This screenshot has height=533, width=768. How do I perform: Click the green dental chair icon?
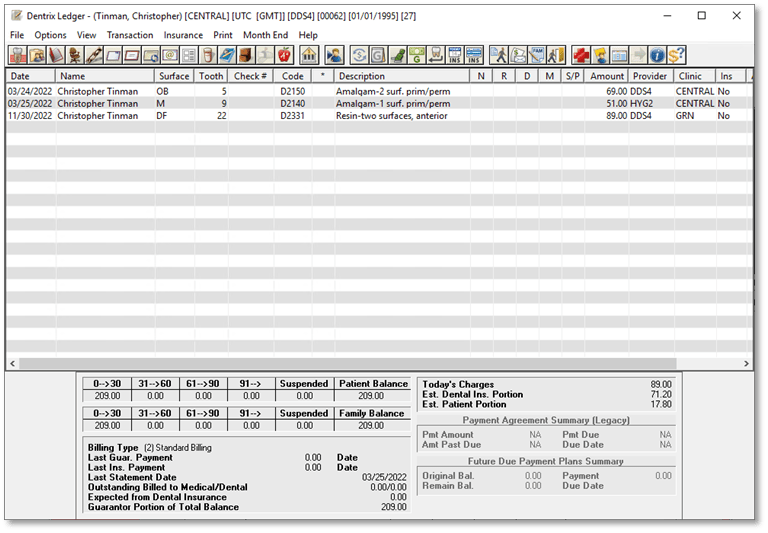point(397,55)
